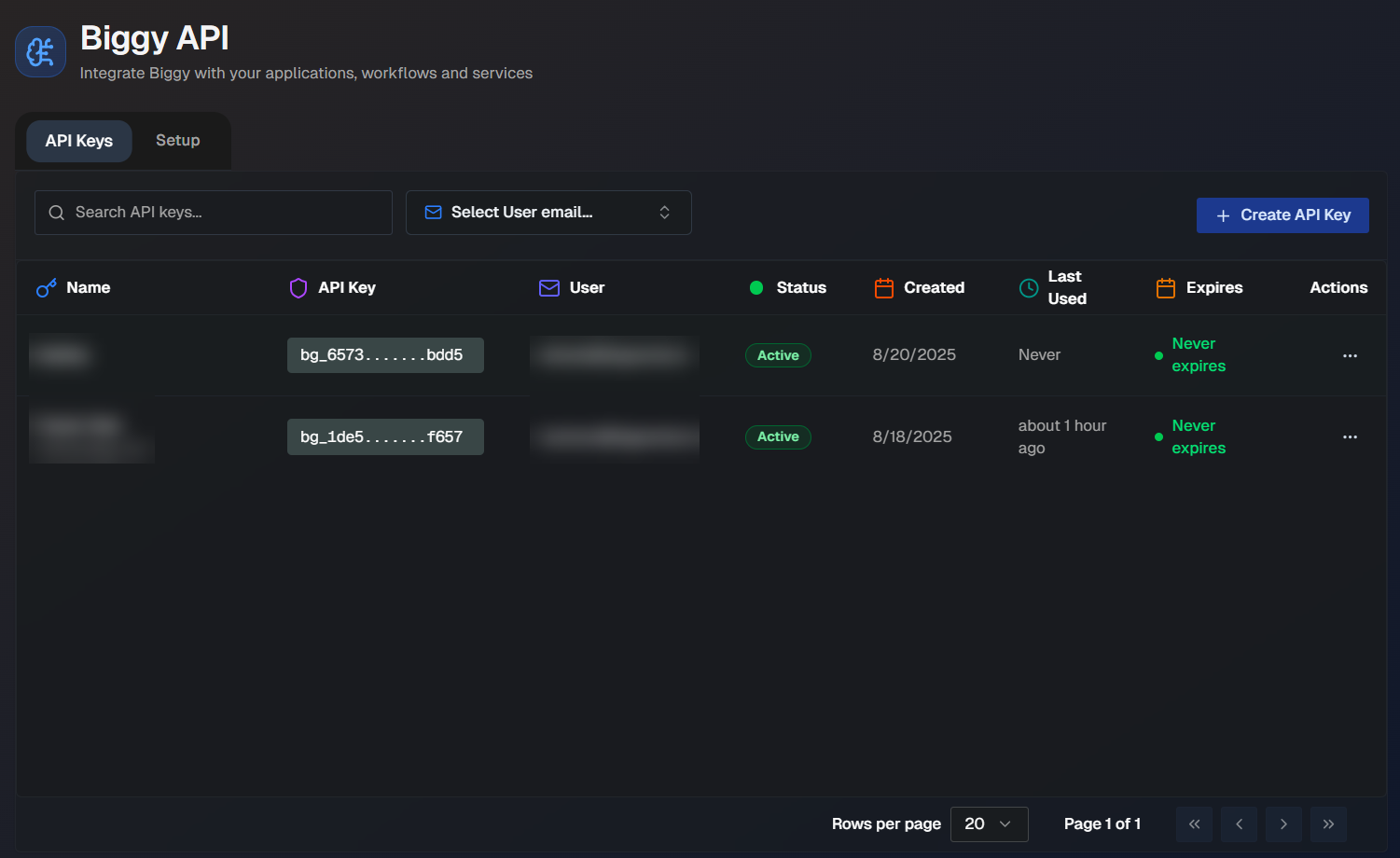
Task: Open actions menu for bg_1de5 key
Action: [1350, 436]
